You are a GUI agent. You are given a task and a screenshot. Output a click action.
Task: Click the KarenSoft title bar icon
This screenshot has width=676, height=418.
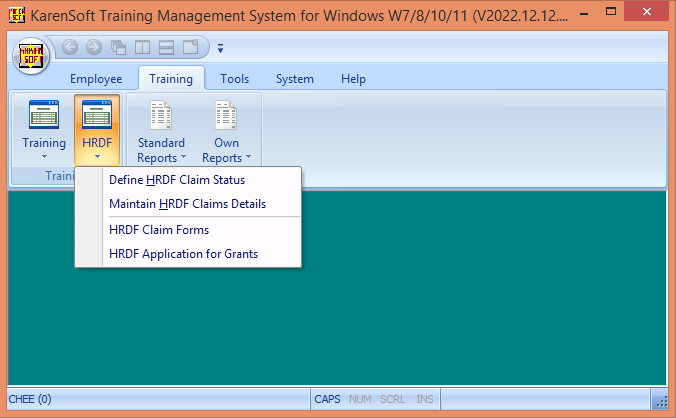[17, 15]
